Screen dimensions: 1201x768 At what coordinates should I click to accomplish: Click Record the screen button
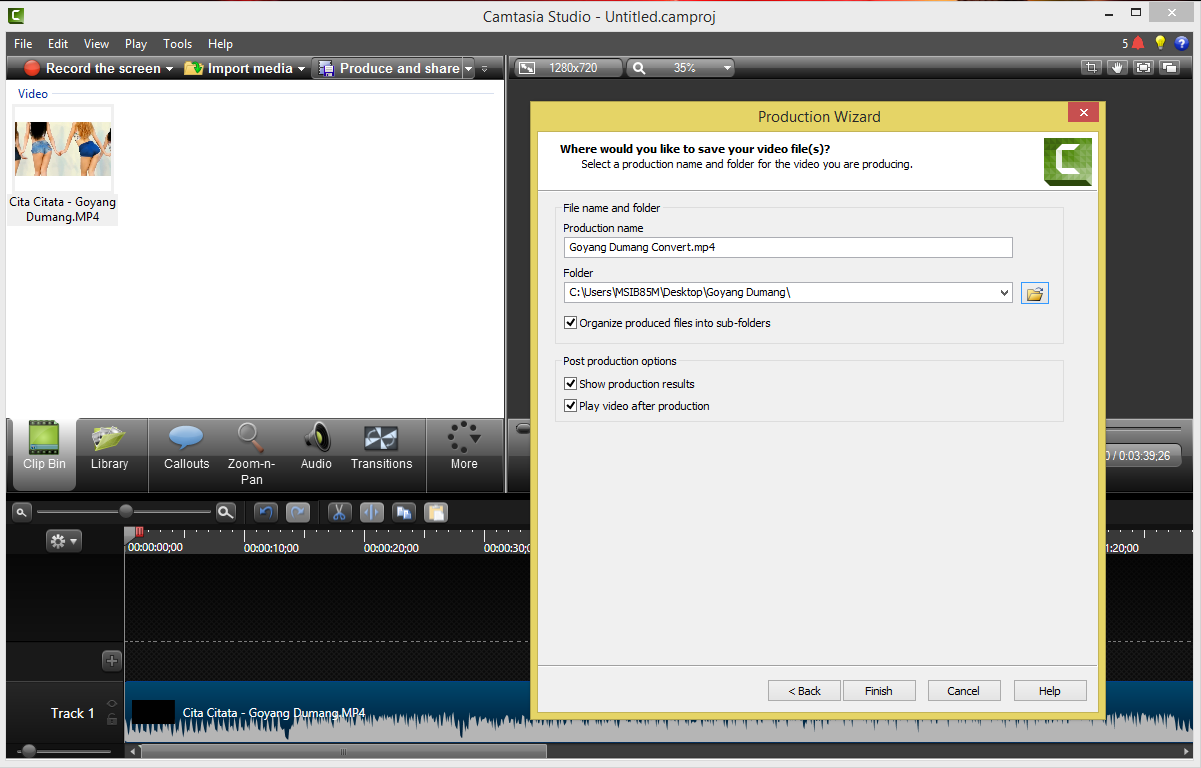[x=92, y=69]
